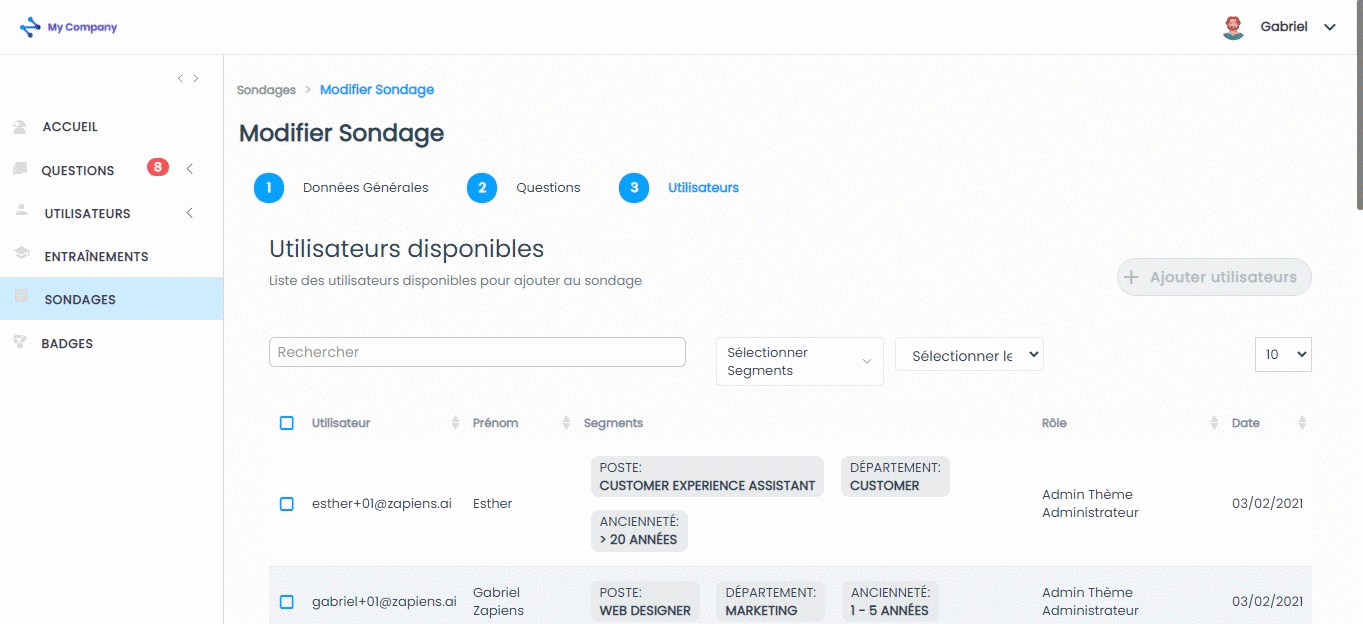Click the Badges trophy icon

coord(20,343)
